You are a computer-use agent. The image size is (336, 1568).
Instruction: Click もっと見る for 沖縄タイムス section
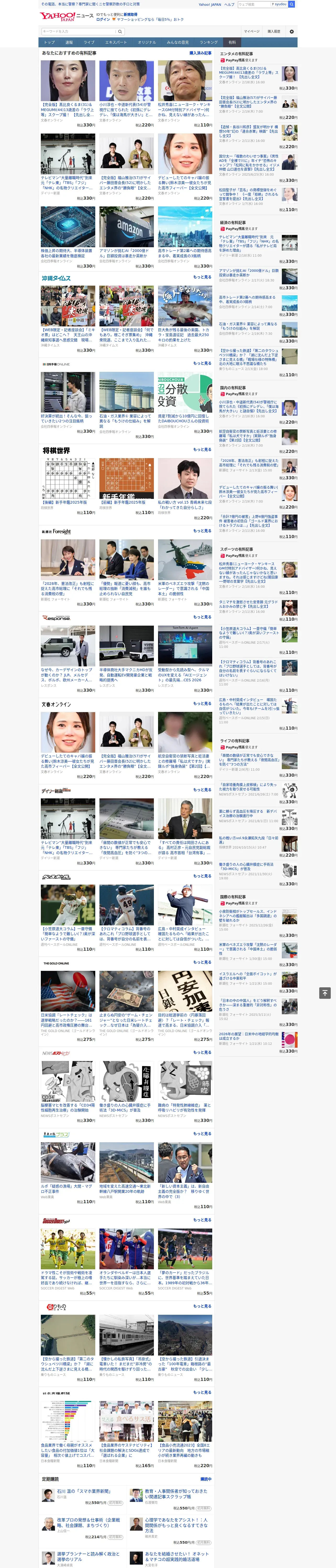(203, 277)
